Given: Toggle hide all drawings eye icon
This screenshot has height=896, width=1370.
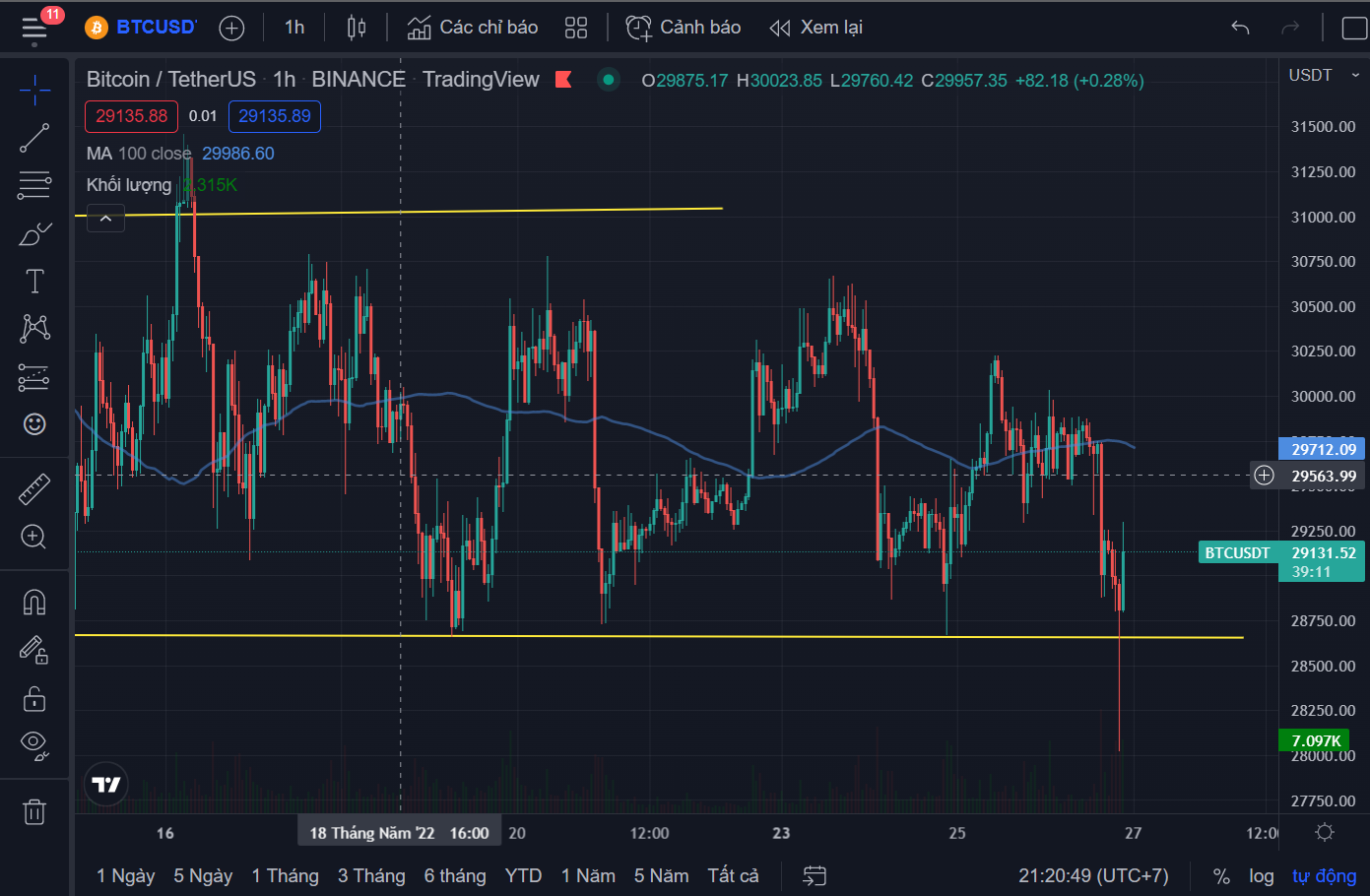Looking at the screenshot, I should pyautogui.click(x=34, y=745).
